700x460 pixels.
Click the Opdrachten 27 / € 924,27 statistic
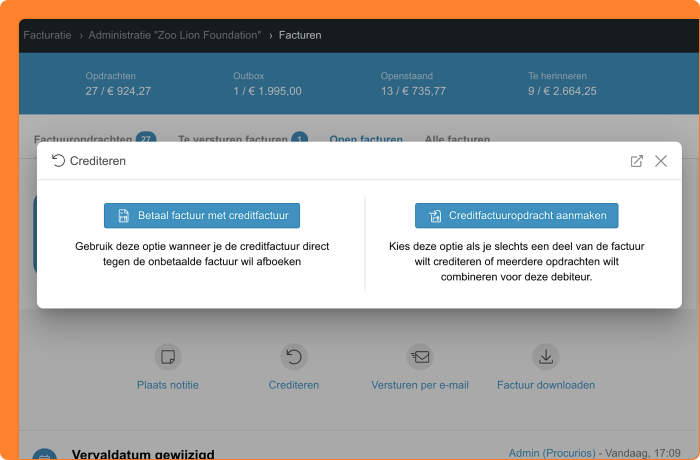pyautogui.click(x=118, y=84)
